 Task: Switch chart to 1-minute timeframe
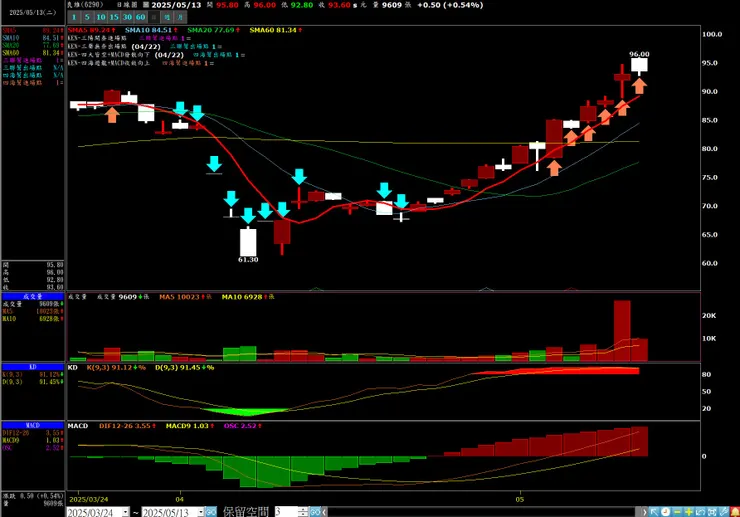(74, 17)
